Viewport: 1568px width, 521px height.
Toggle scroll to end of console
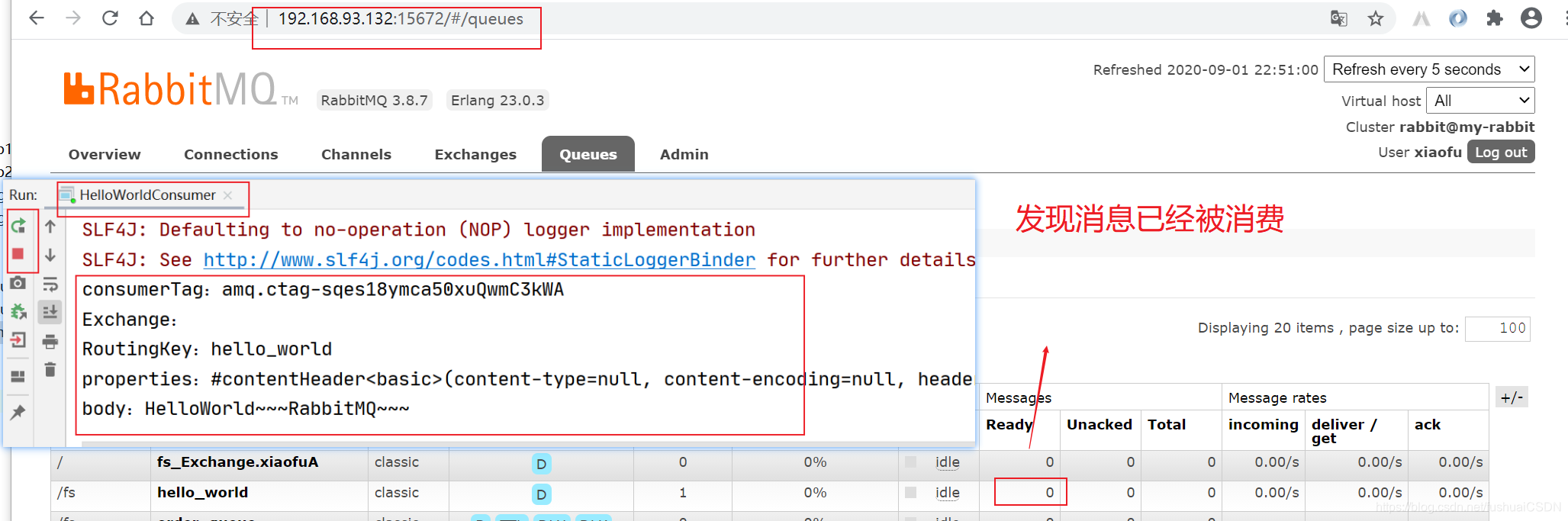50,312
